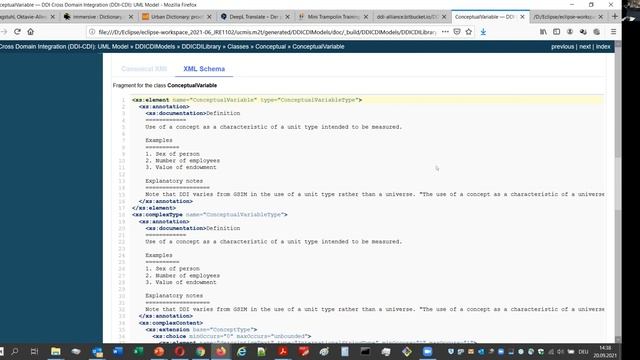
Task: Launch Word from the taskbar
Action: click(118, 351)
